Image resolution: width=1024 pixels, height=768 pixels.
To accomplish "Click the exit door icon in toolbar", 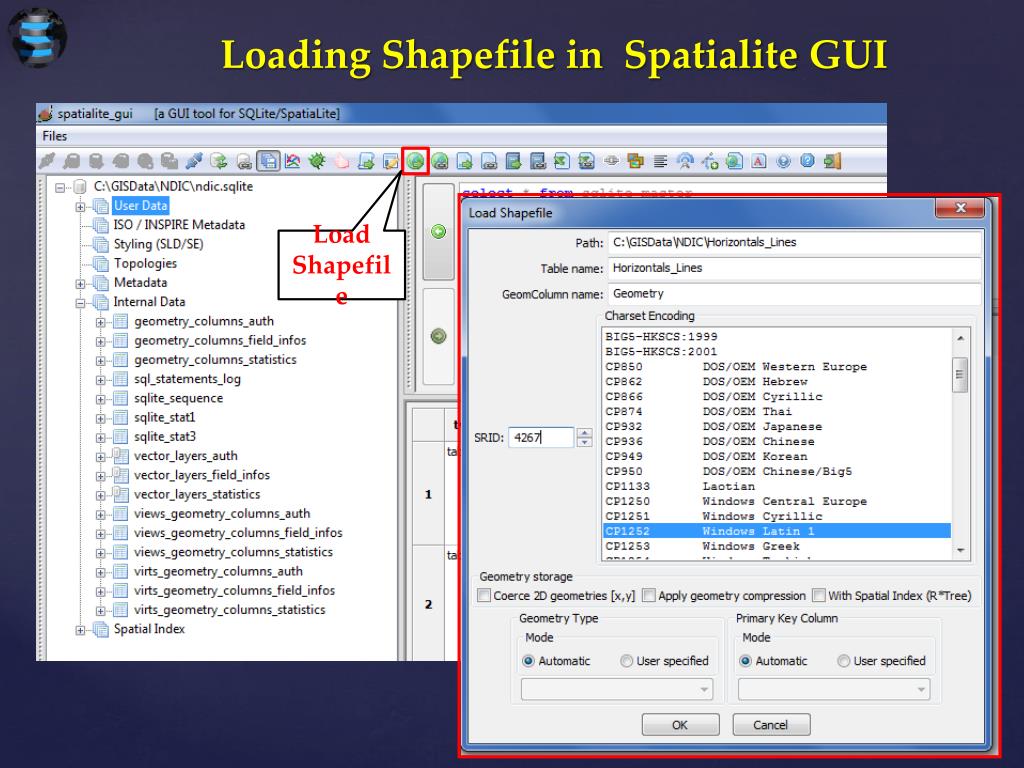I will pos(832,161).
